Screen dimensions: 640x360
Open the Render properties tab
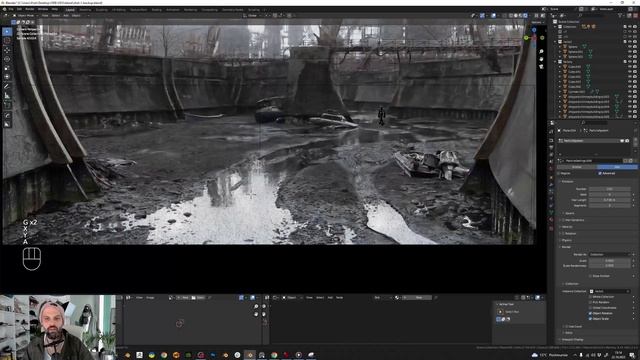(x=552, y=140)
